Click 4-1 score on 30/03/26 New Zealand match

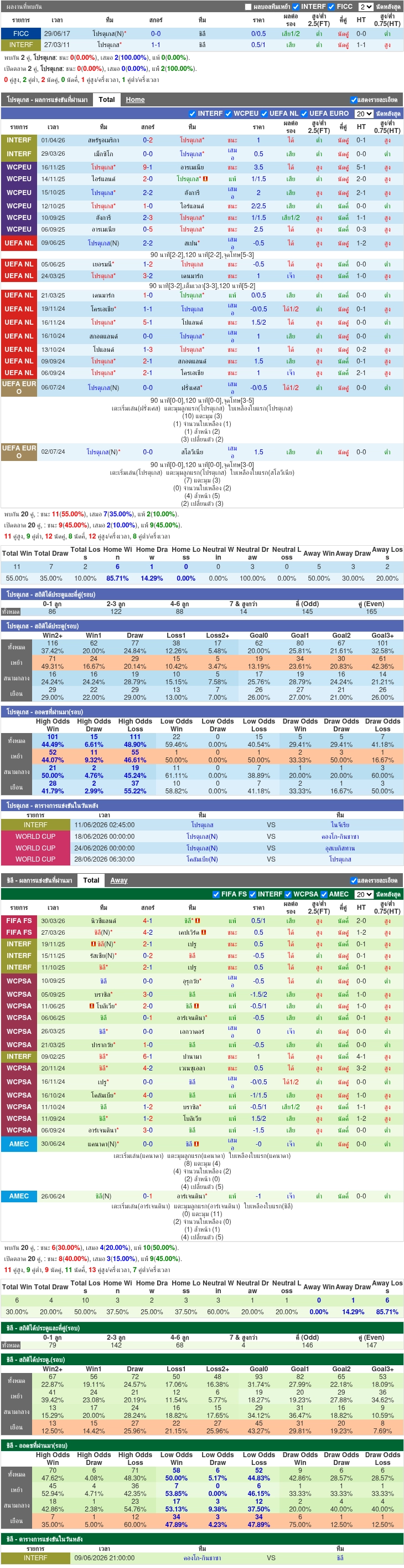click(147, 920)
